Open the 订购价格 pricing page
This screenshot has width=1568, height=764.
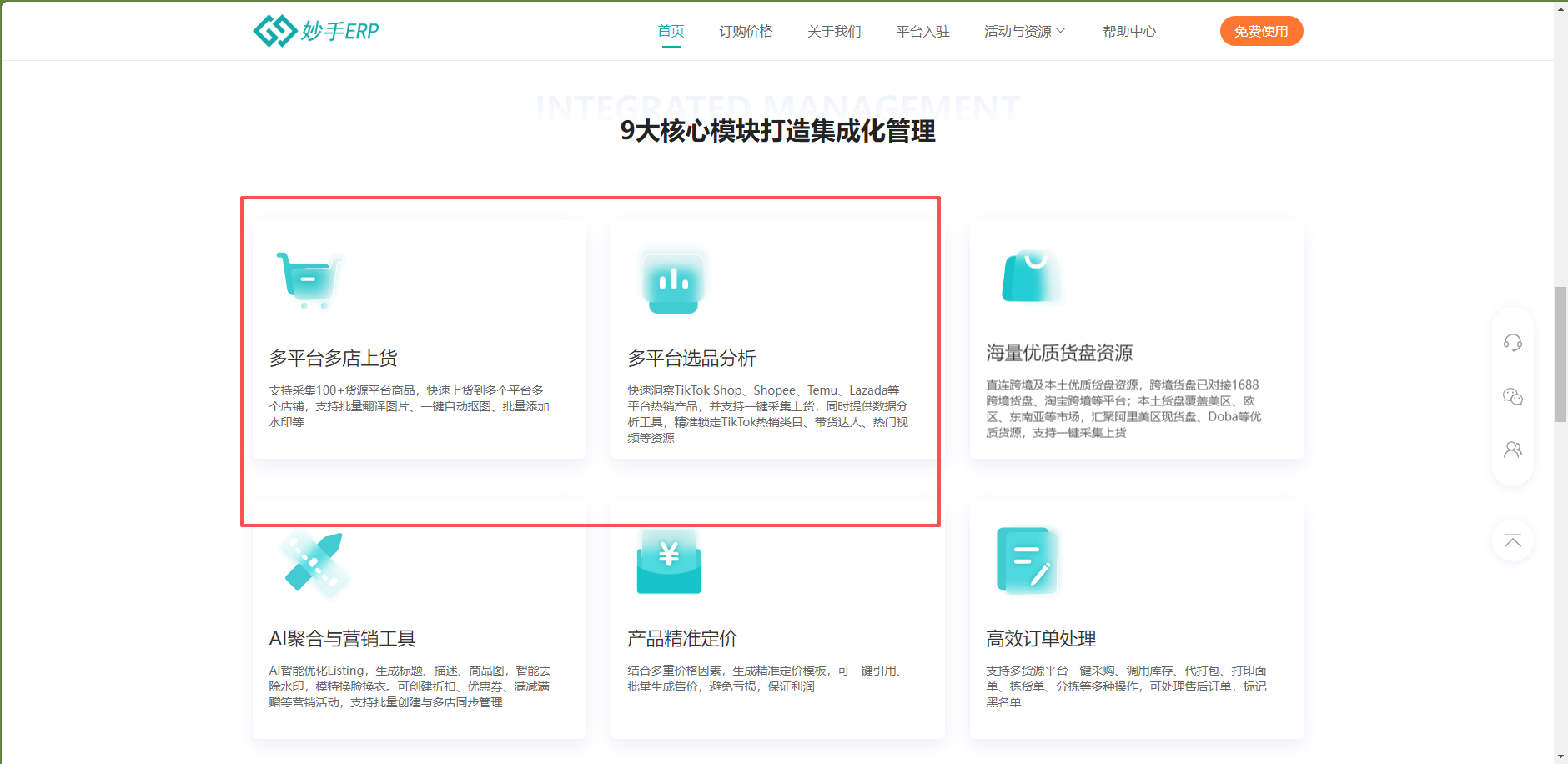(746, 32)
